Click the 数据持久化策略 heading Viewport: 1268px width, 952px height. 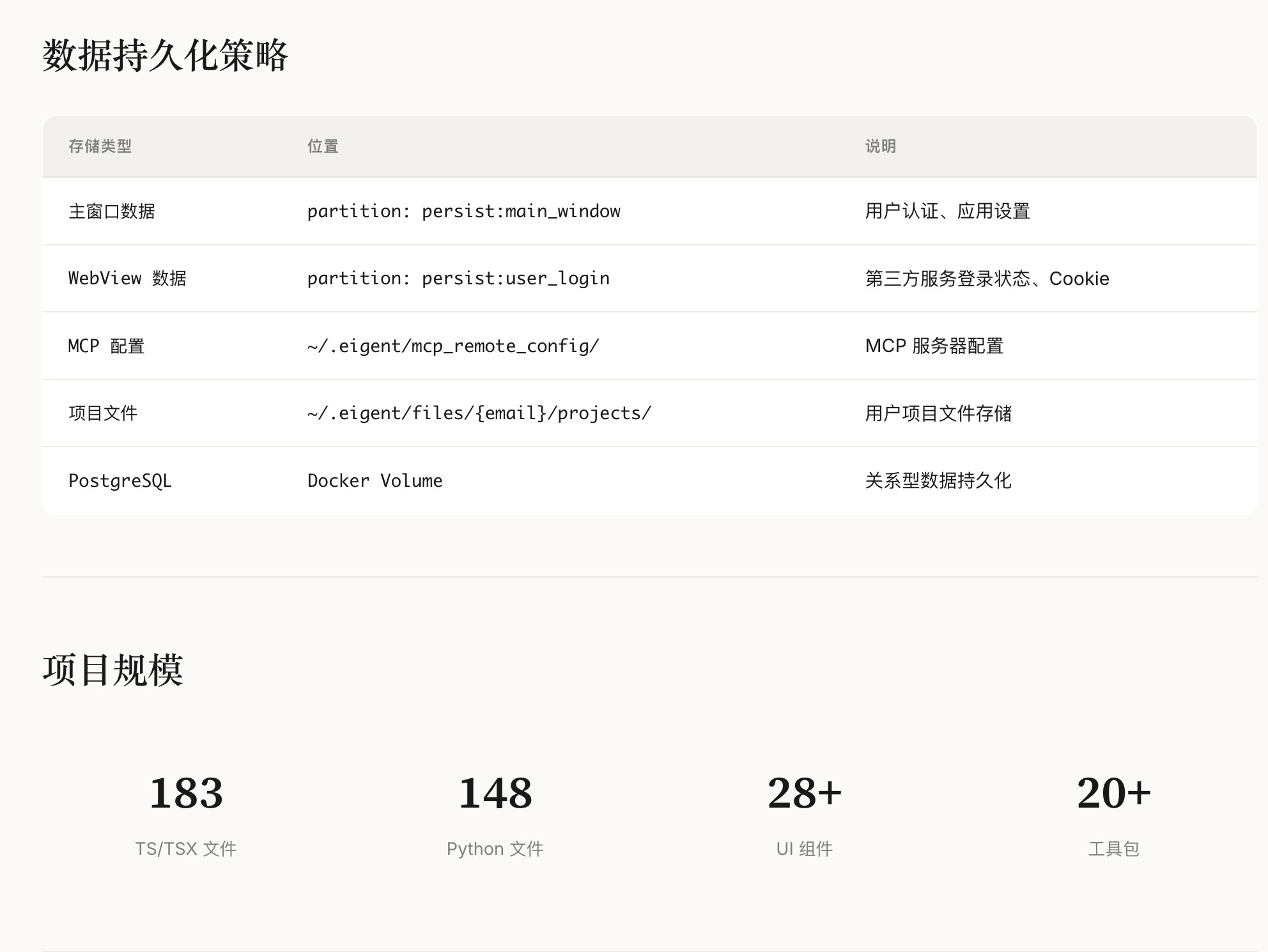tap(165, 56)
